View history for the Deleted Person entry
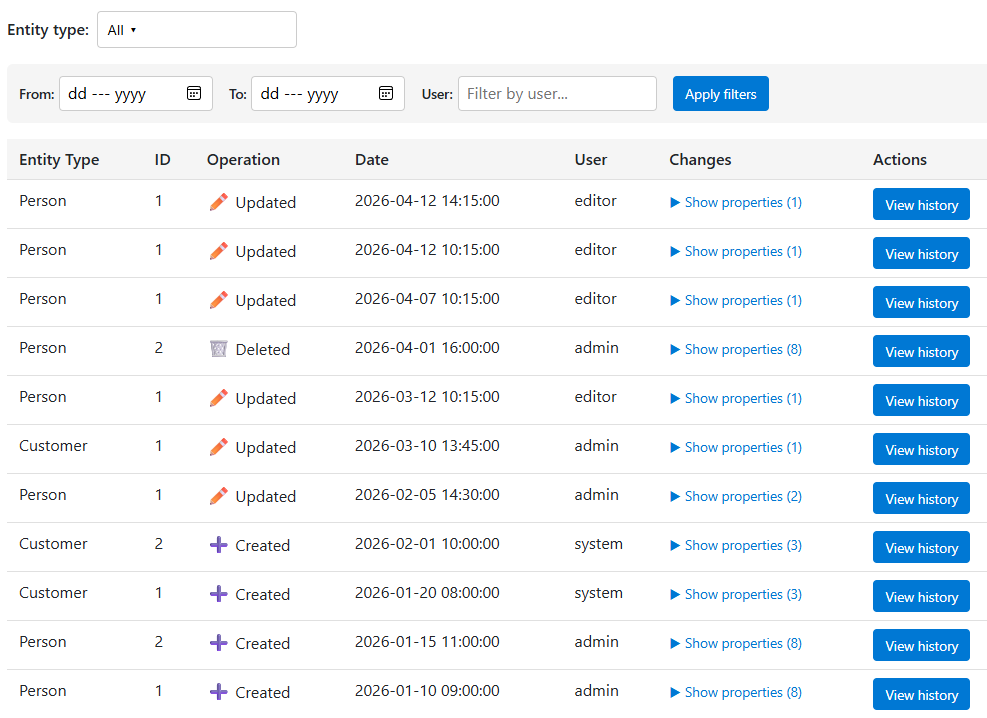Image resolution: width=987 pixels, height=718 pixels. point(921,352)
